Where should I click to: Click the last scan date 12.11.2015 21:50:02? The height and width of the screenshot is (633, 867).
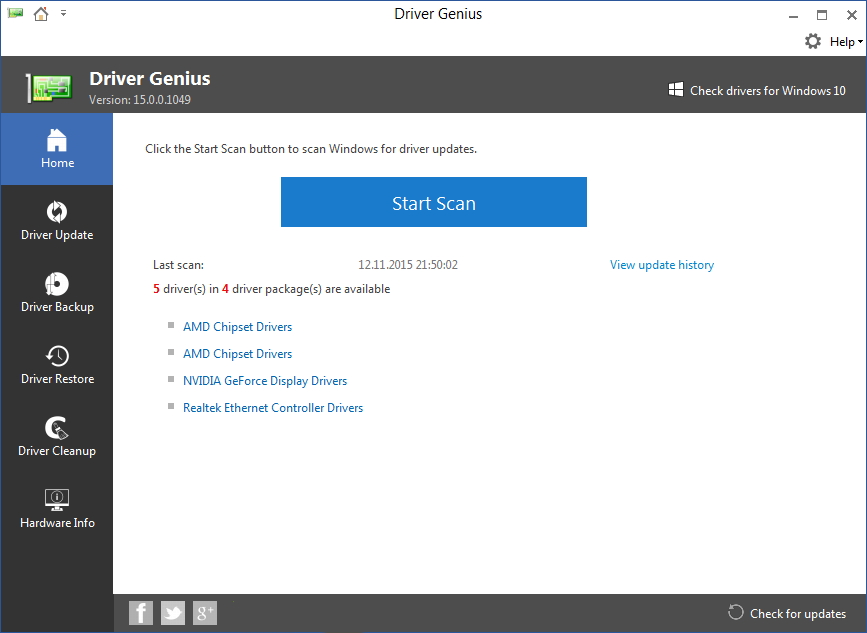[x=408, y=265]
